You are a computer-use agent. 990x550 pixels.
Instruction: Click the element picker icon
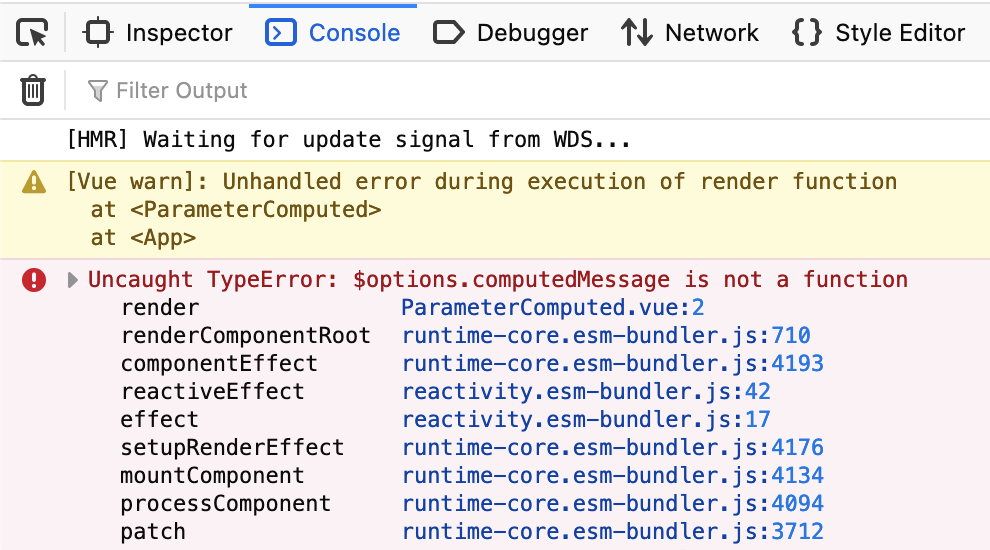click(x=33, y=33)
